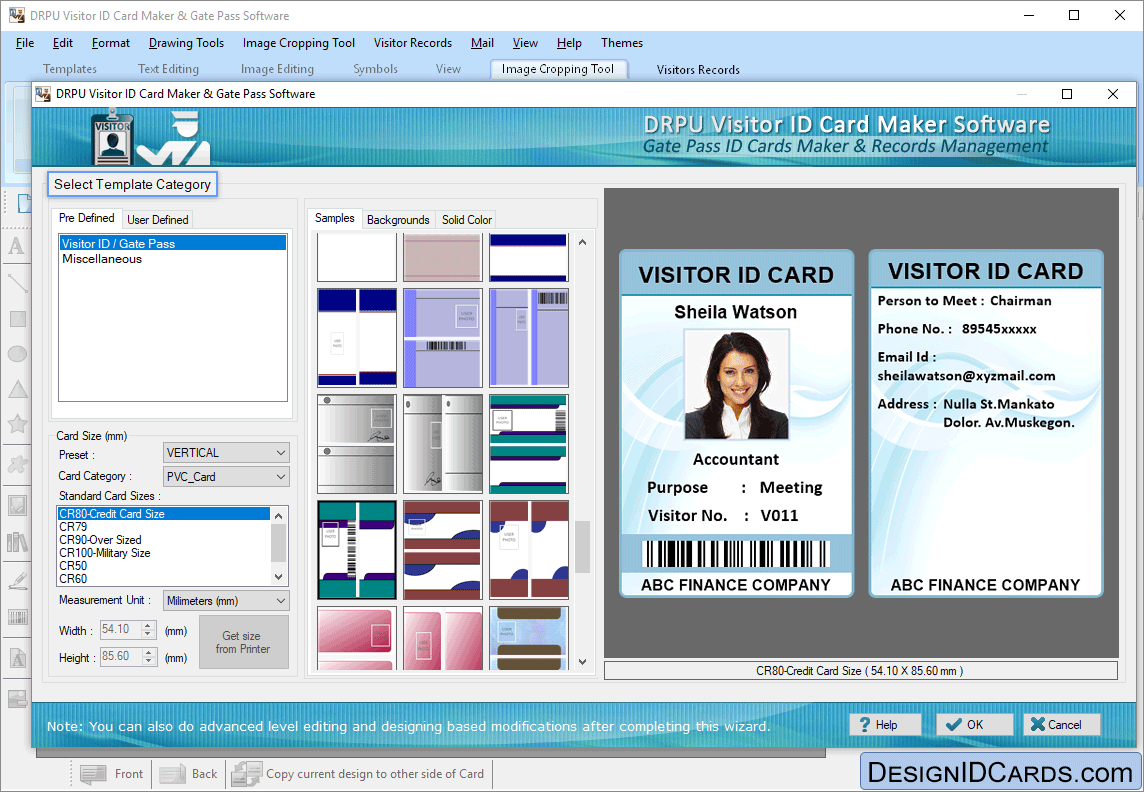1144x792 pixels.
Task: Select the puzzle-piece symbol tool
Action: coord(16,464)
